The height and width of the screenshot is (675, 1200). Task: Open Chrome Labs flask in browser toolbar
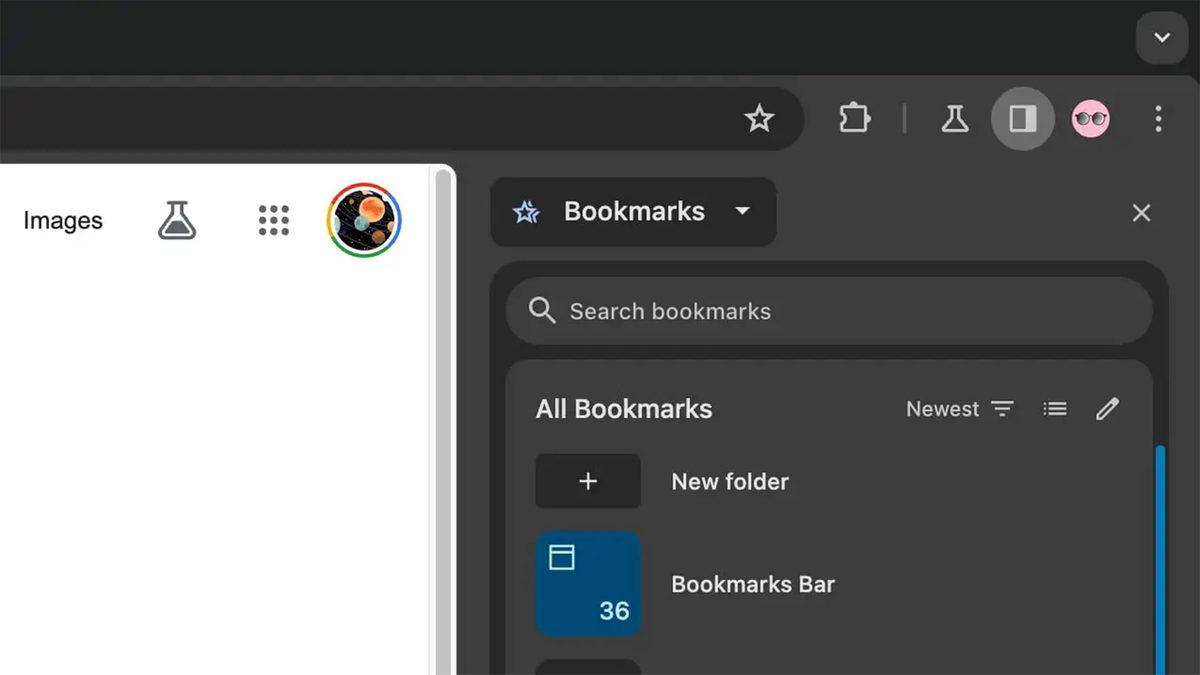pyautogui.click(x=954, y=119)
